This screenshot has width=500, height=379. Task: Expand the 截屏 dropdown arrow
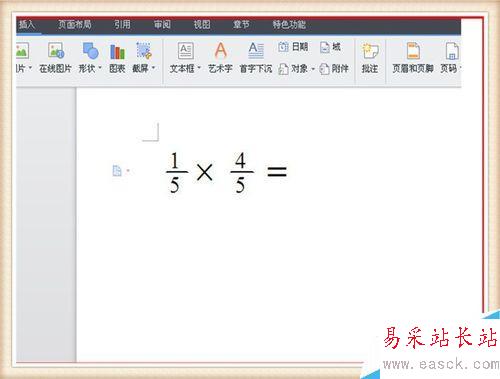[154, 68]
